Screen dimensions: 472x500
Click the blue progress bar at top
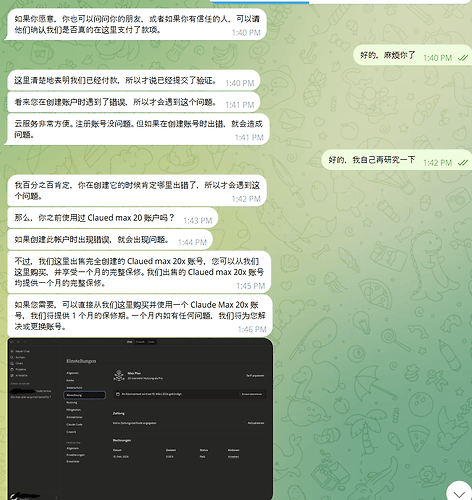(259, 1)
